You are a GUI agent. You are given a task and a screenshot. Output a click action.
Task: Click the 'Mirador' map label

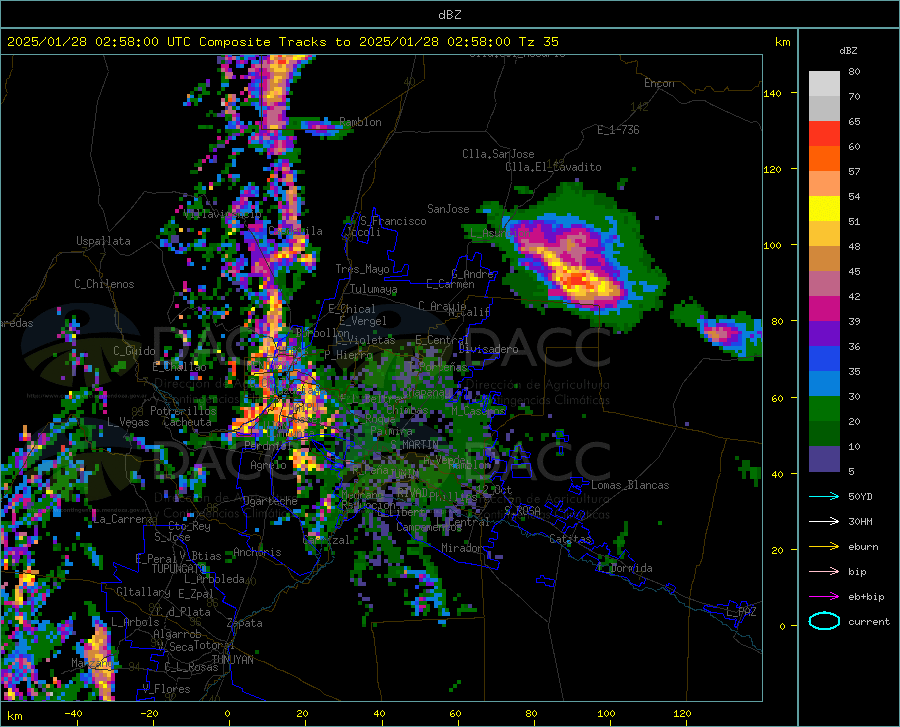(461, 549)
